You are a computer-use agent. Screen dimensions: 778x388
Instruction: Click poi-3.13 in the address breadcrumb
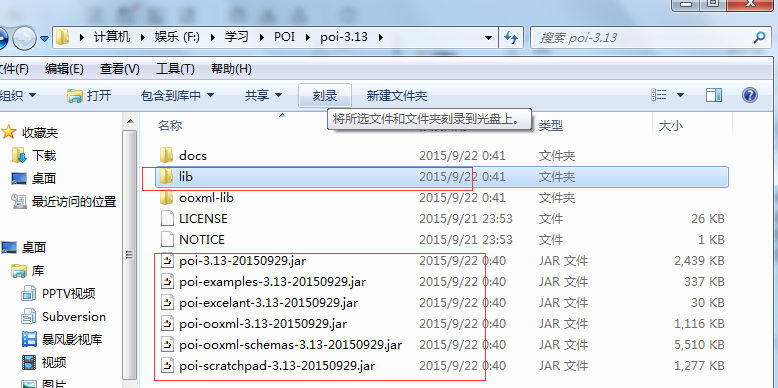(344, 37)
